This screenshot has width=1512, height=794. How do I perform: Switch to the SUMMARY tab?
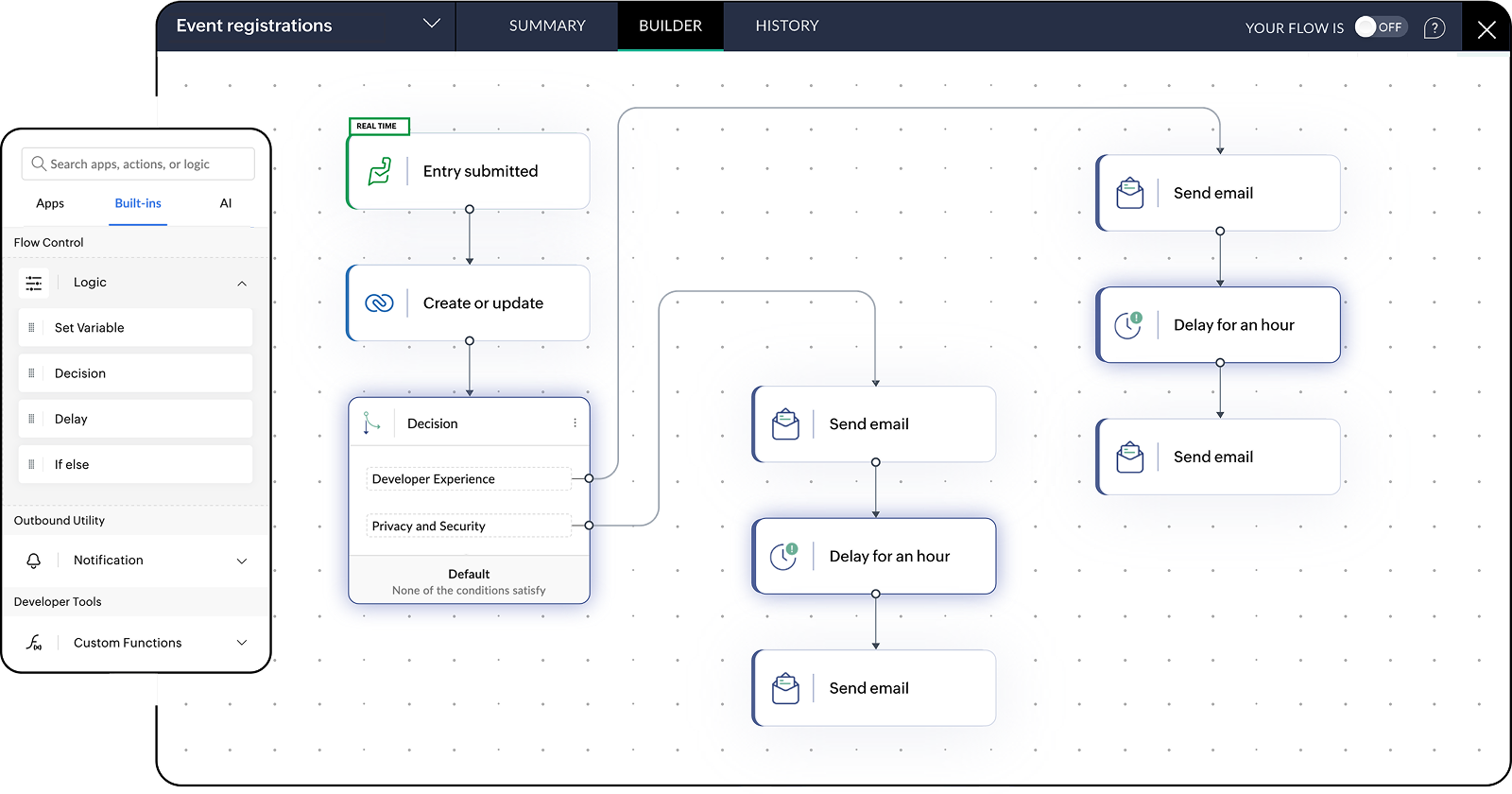(x=547, y=26)
